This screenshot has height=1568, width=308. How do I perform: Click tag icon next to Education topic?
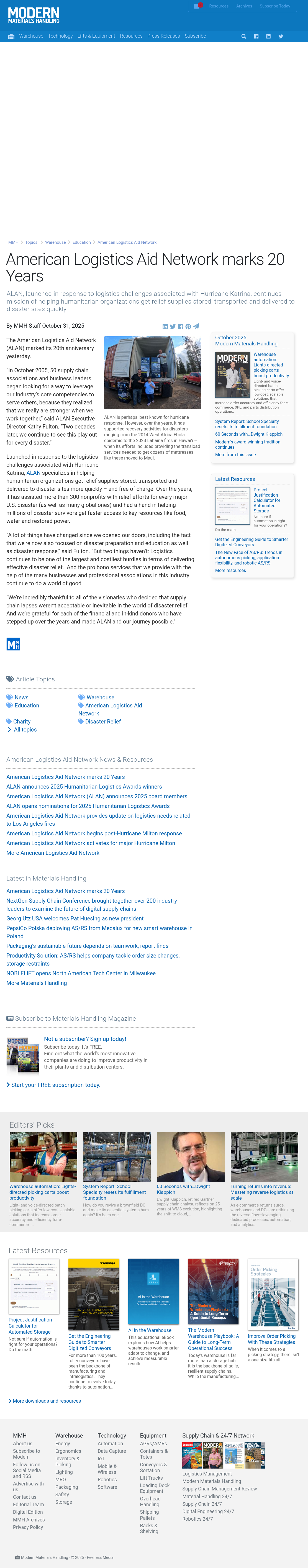10,705
